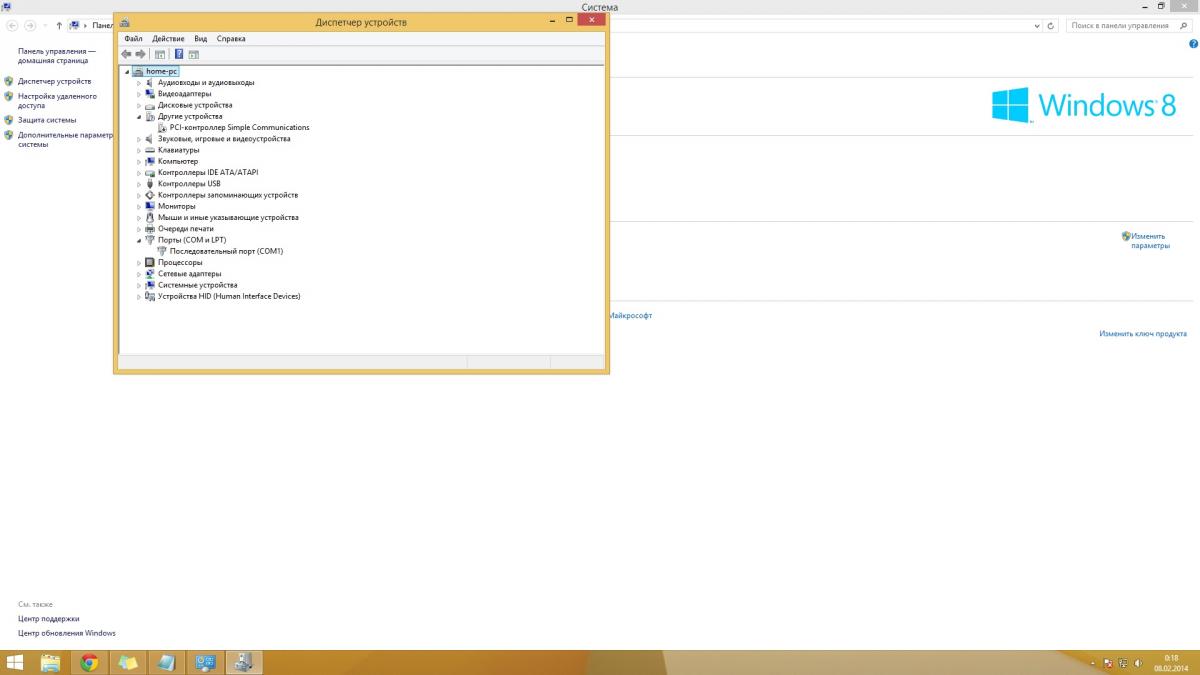Screen dimensions: 1200x675
Task: Click the volume icon in system tray
Action: [x=1139, y=662]
